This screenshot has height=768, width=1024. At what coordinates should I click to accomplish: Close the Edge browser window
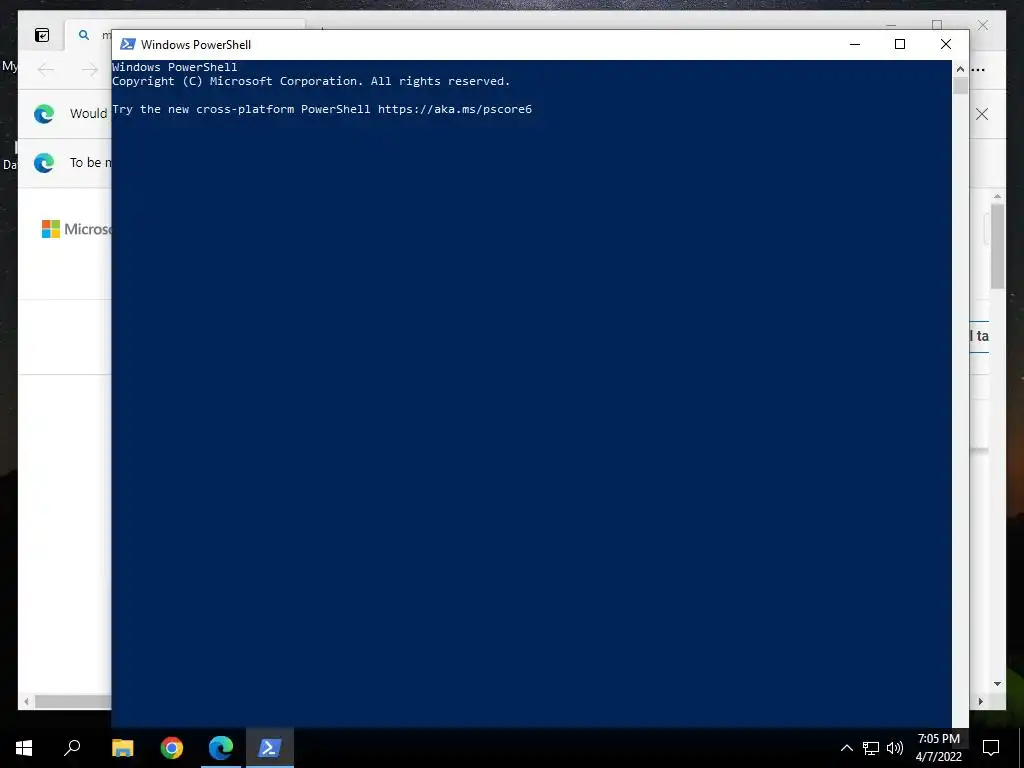pos(983,25)
